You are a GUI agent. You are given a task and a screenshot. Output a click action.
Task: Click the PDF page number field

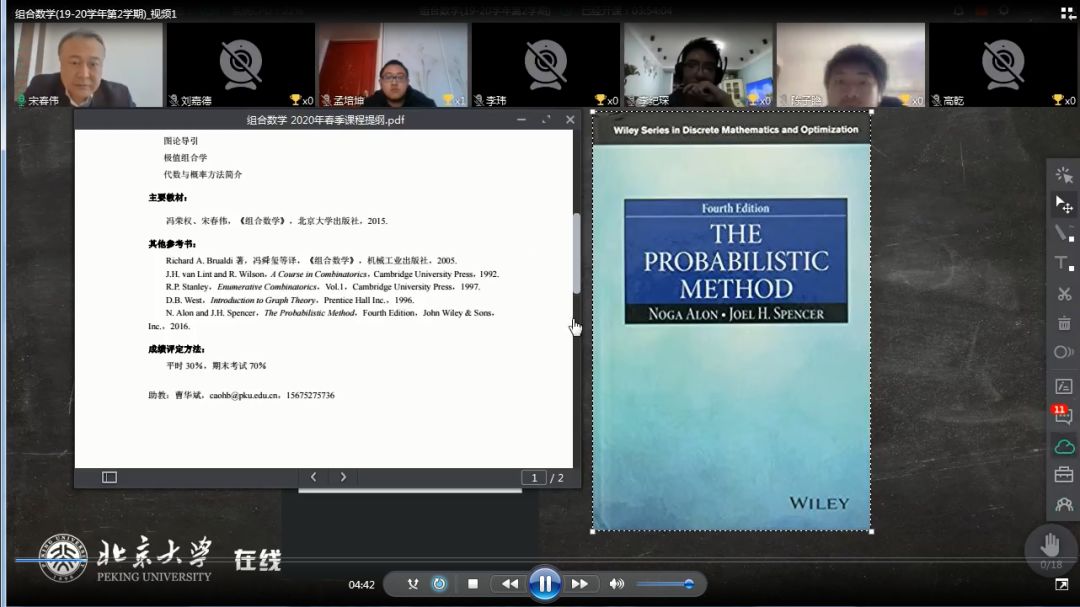coord(534,477)
